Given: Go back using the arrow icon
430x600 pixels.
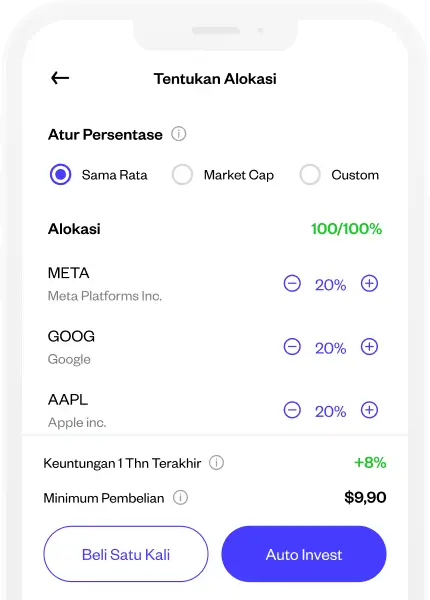Looking at the screenshot, I should click(x=60, y=78).
